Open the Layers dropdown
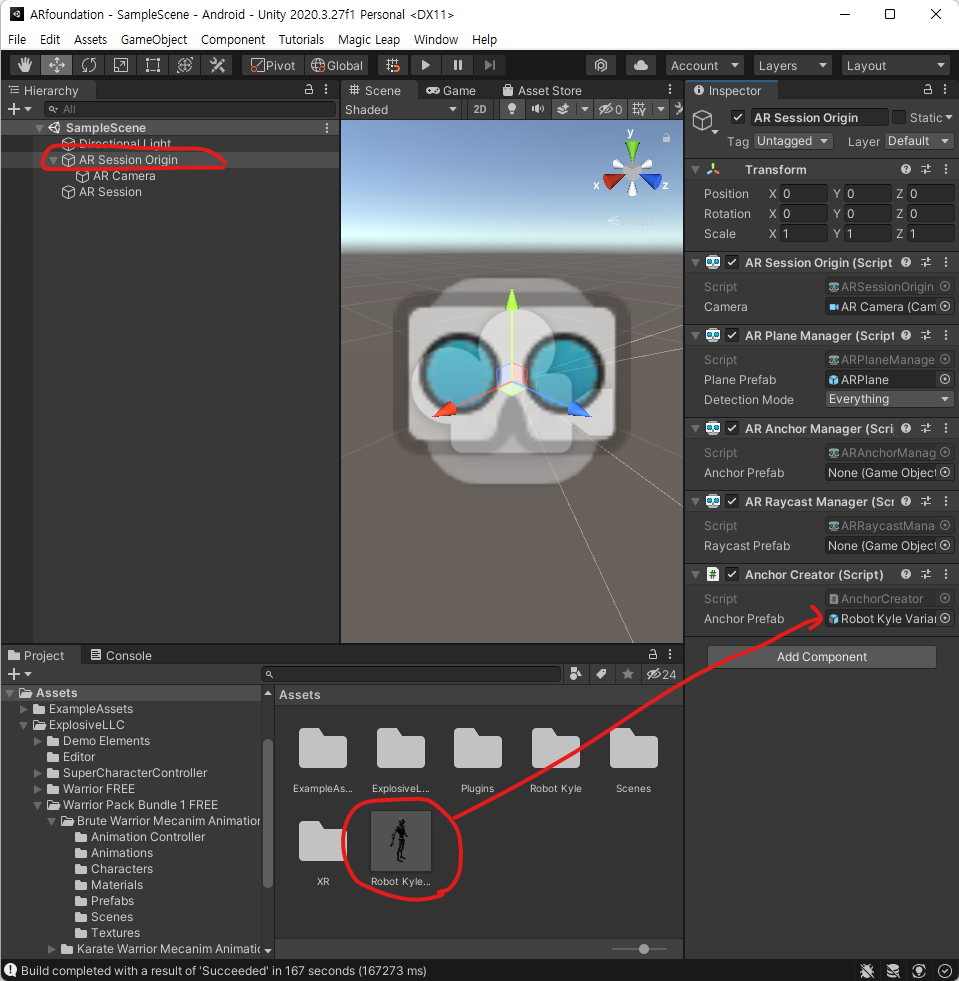Viewport: 959px width, 981px height. [792, 65]
